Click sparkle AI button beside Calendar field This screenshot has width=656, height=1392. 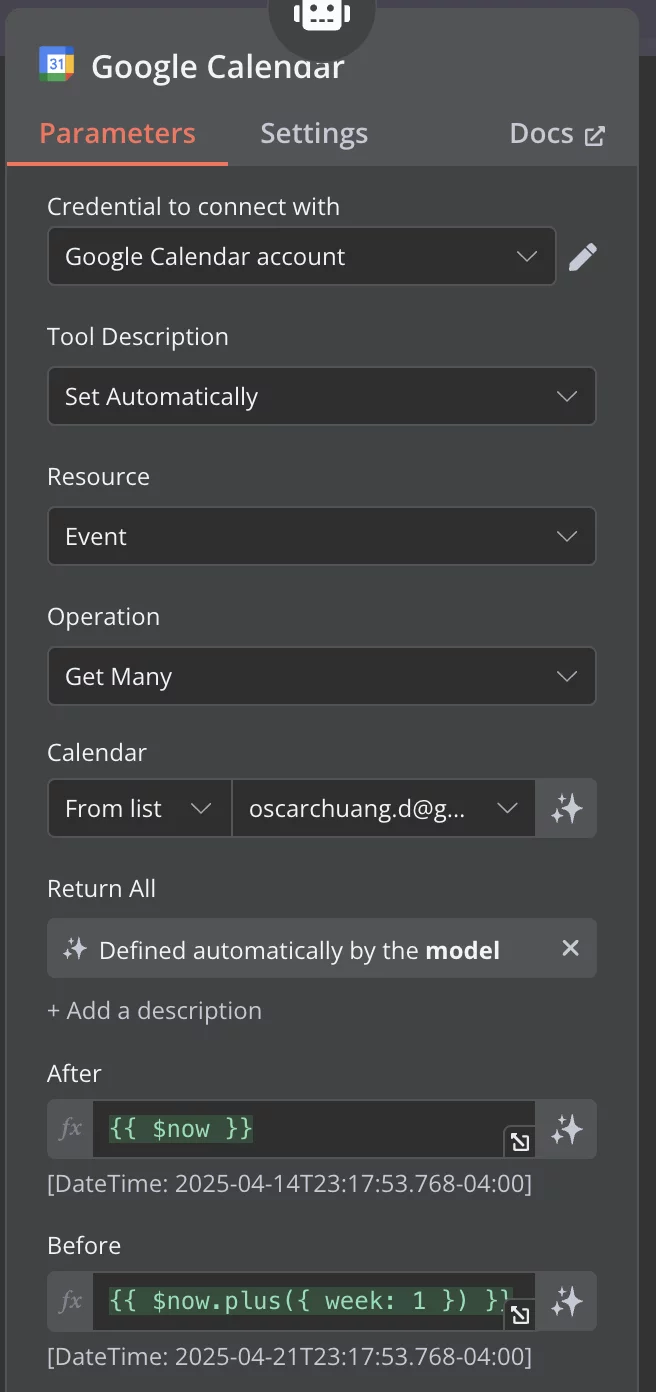click(566, 808)
